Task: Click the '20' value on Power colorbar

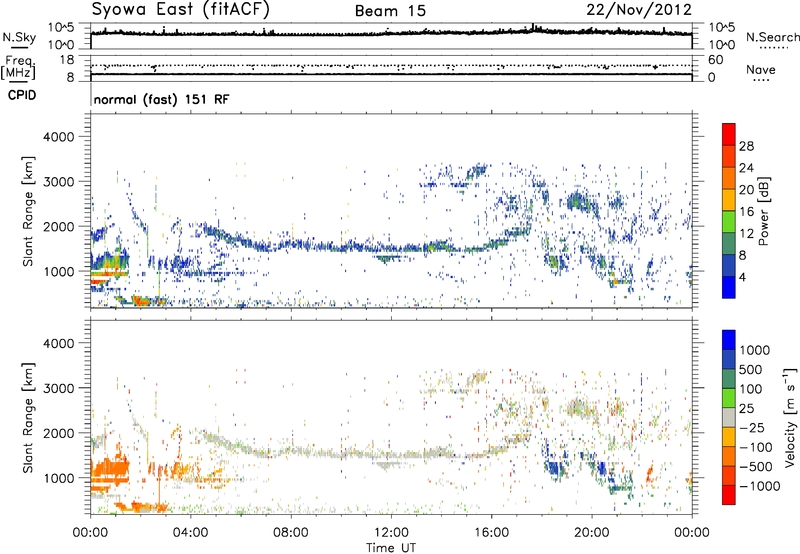Action: pos(746,190)
